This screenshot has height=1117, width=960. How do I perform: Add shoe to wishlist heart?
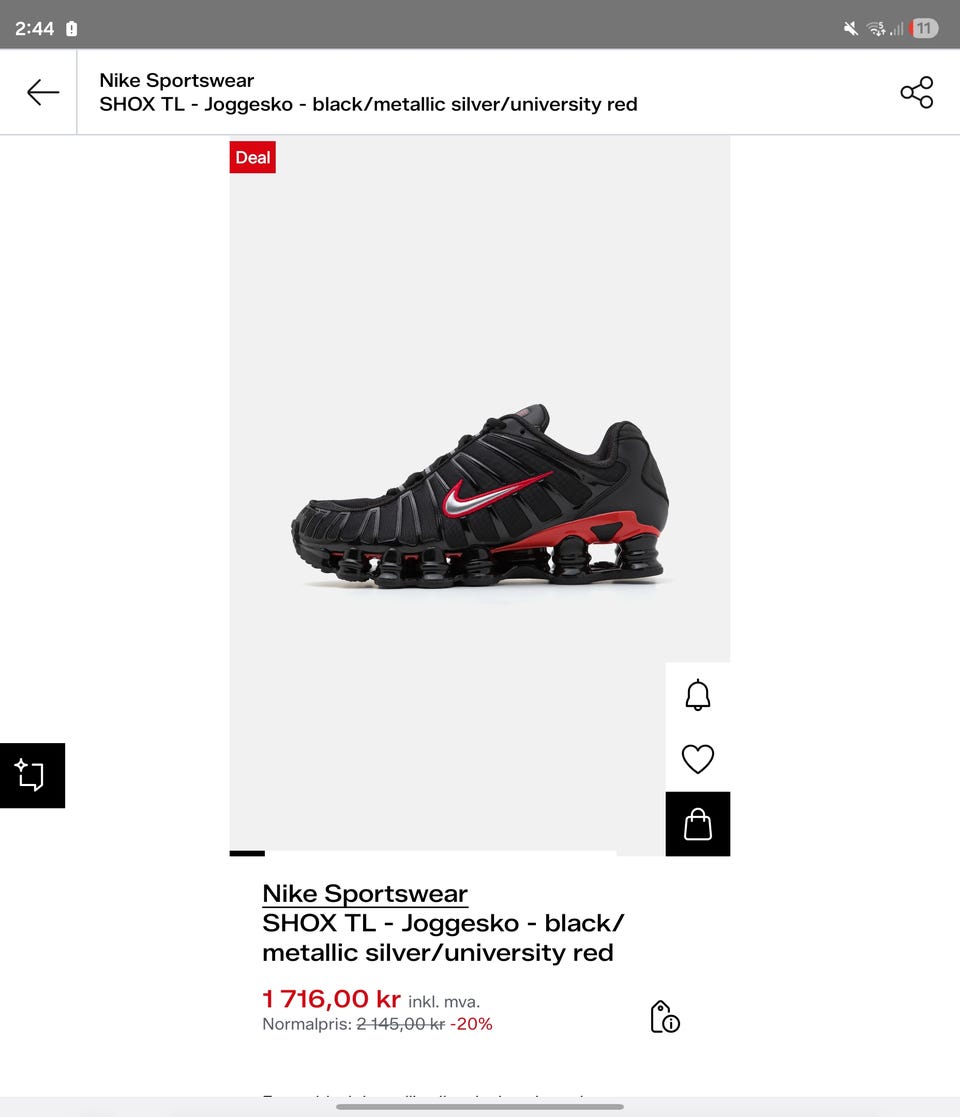pyautogui.click(x=698, y=759)
